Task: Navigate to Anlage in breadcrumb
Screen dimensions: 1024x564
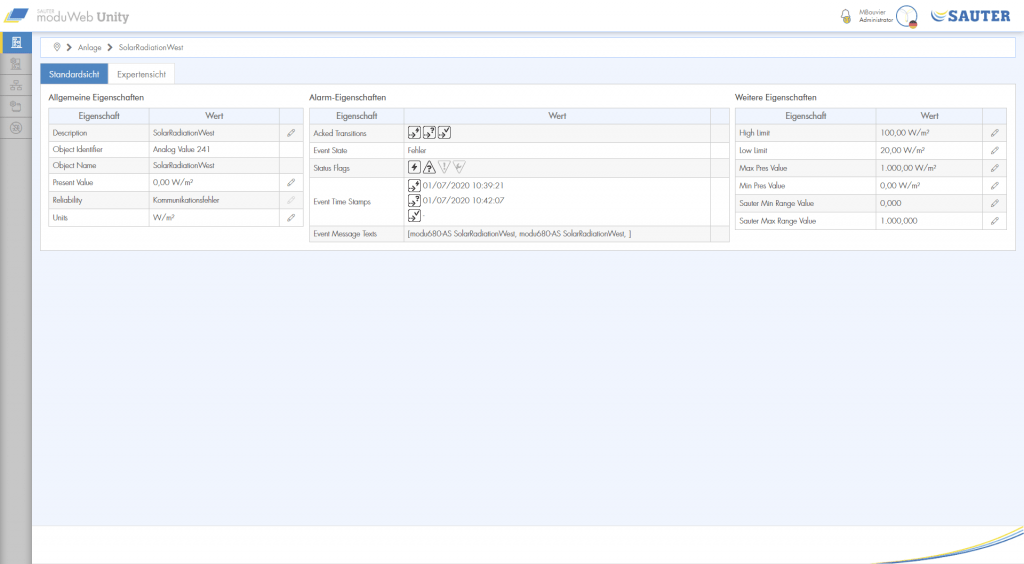Action: (89, 48)
